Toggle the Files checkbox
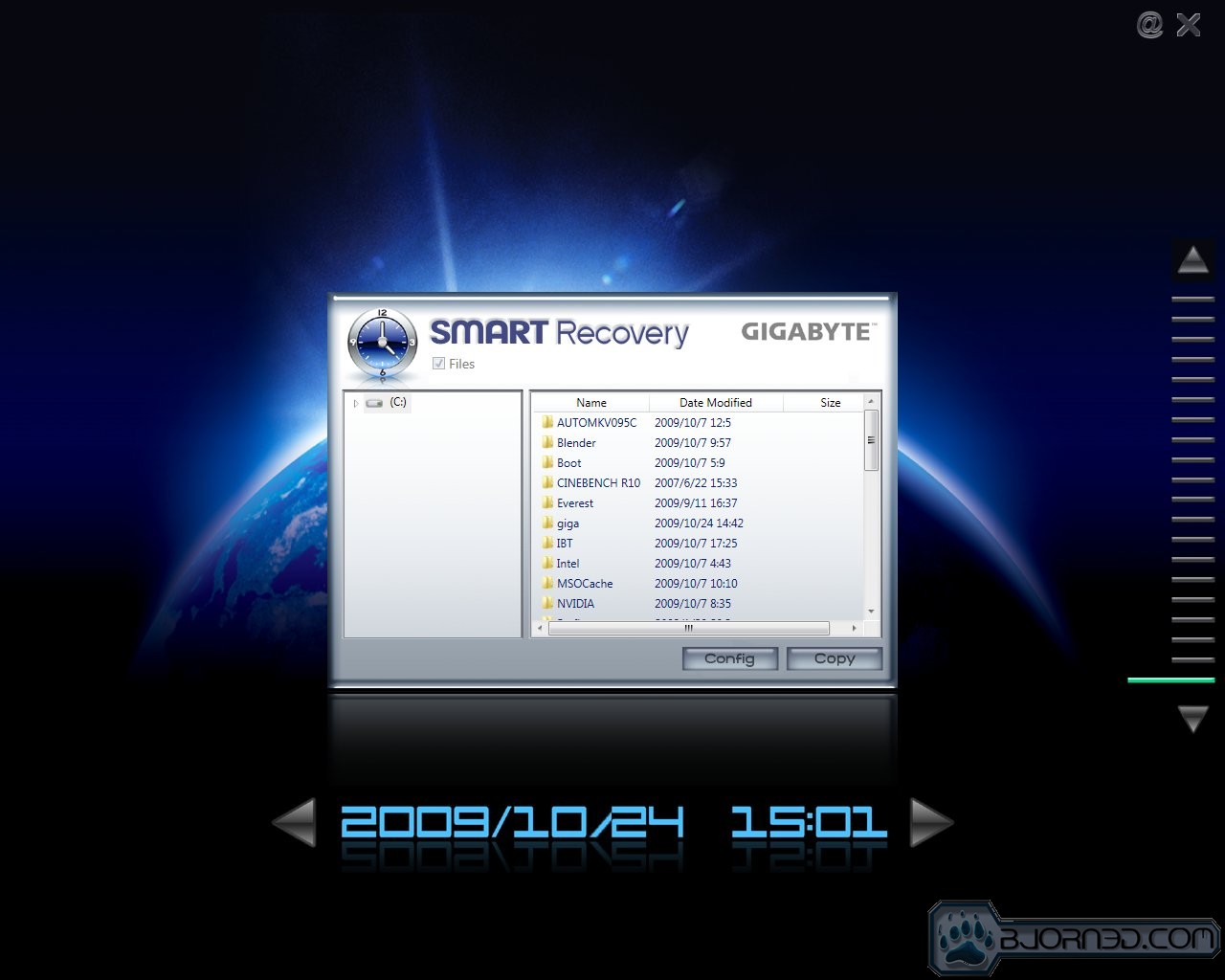 [x=438, y=364]
